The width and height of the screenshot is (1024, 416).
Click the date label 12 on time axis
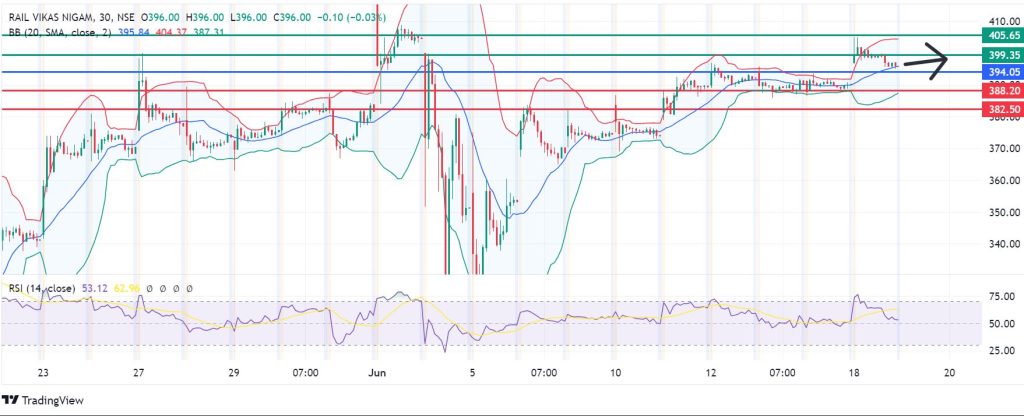coord(711,374)
